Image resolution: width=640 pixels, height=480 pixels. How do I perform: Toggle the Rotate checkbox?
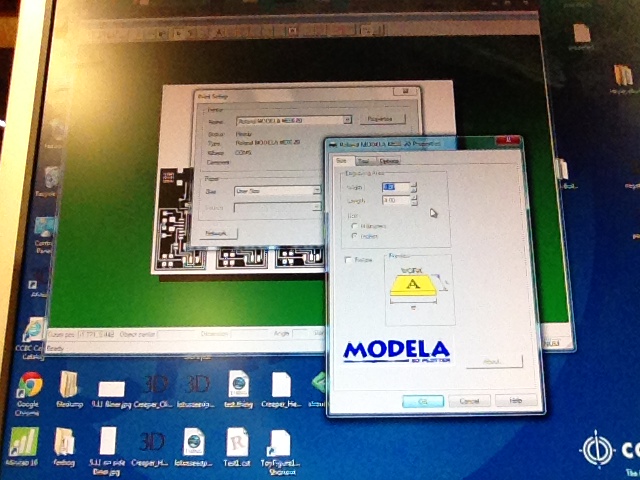click(x=348, y=260)
